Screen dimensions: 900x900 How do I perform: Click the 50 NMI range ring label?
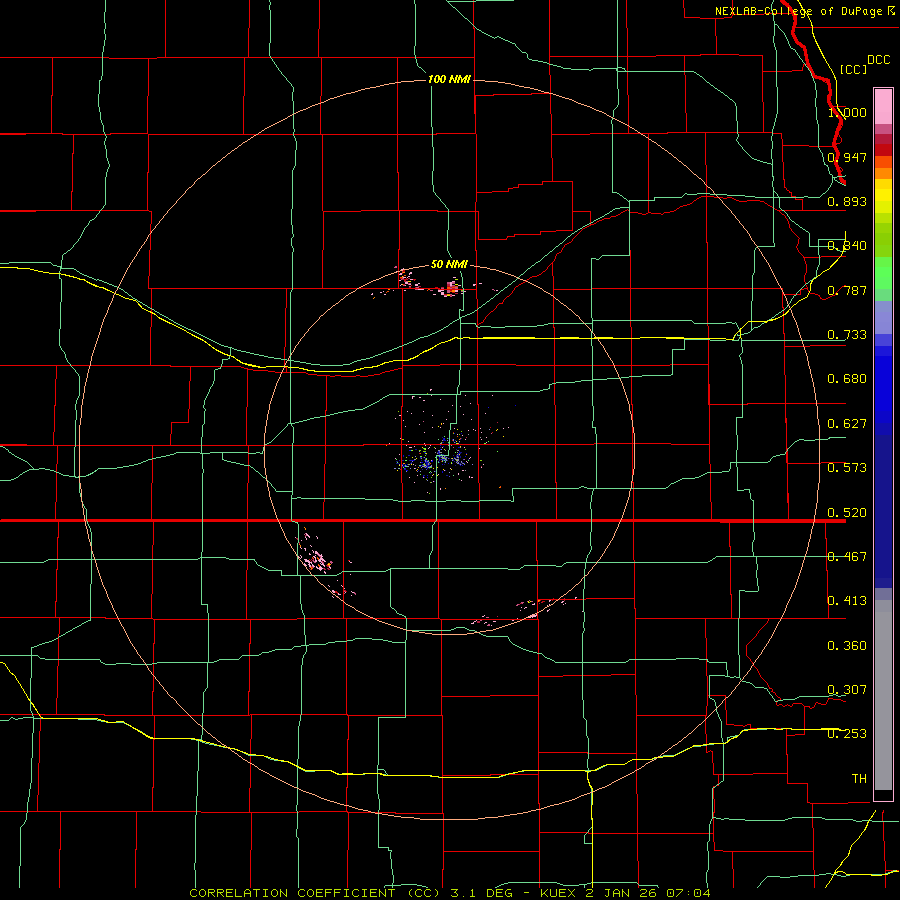[449, 264]
